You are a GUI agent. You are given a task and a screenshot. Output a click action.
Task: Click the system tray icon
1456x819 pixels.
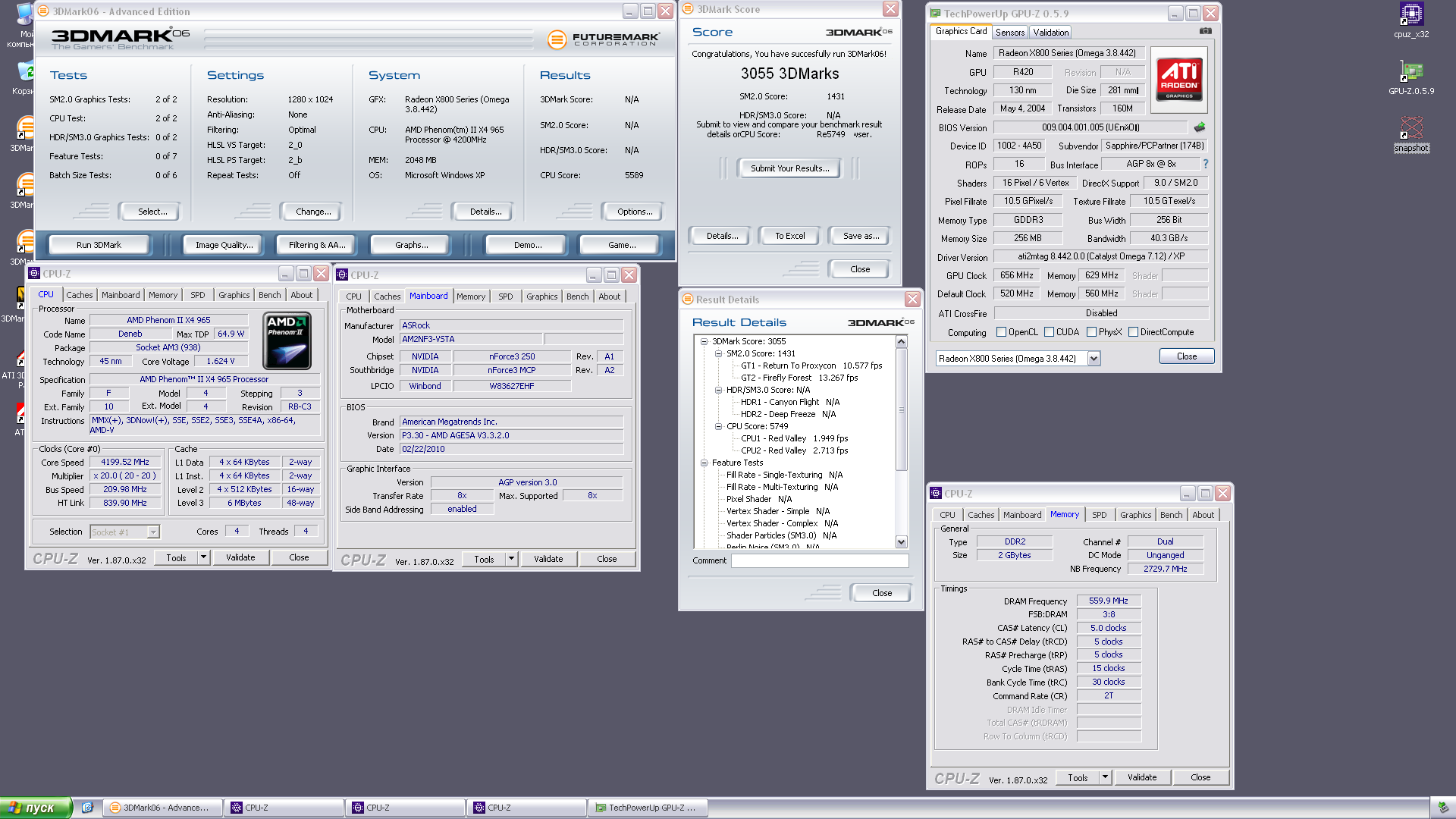click(x=1442, y=808)
